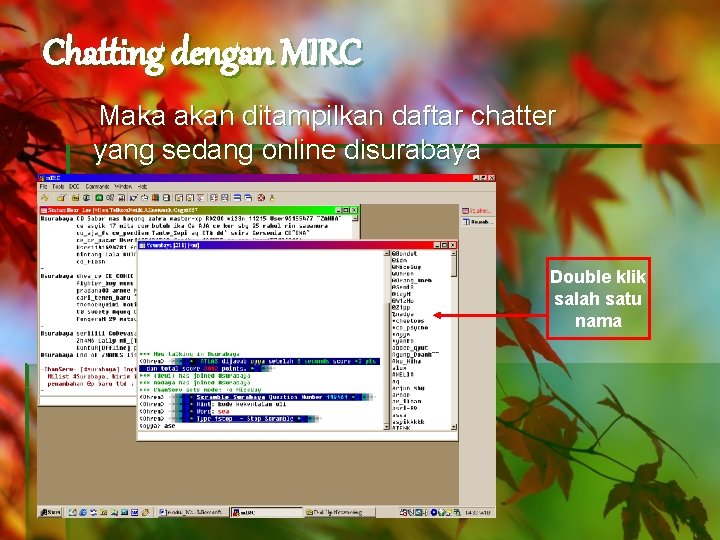Click the globe Channels list toolbar icon
Image resolution: width=720 pixels, height=540 pixels.
click(86, 198)
